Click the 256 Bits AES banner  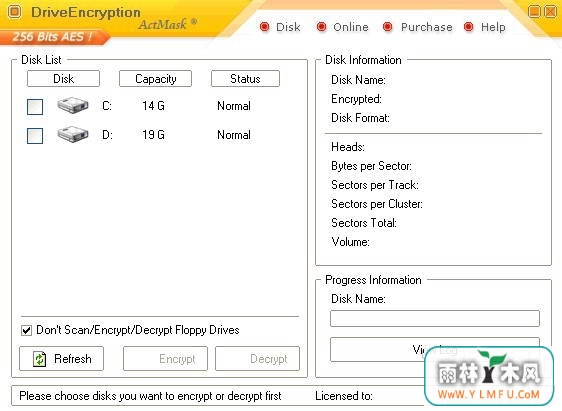pos(54,37)
